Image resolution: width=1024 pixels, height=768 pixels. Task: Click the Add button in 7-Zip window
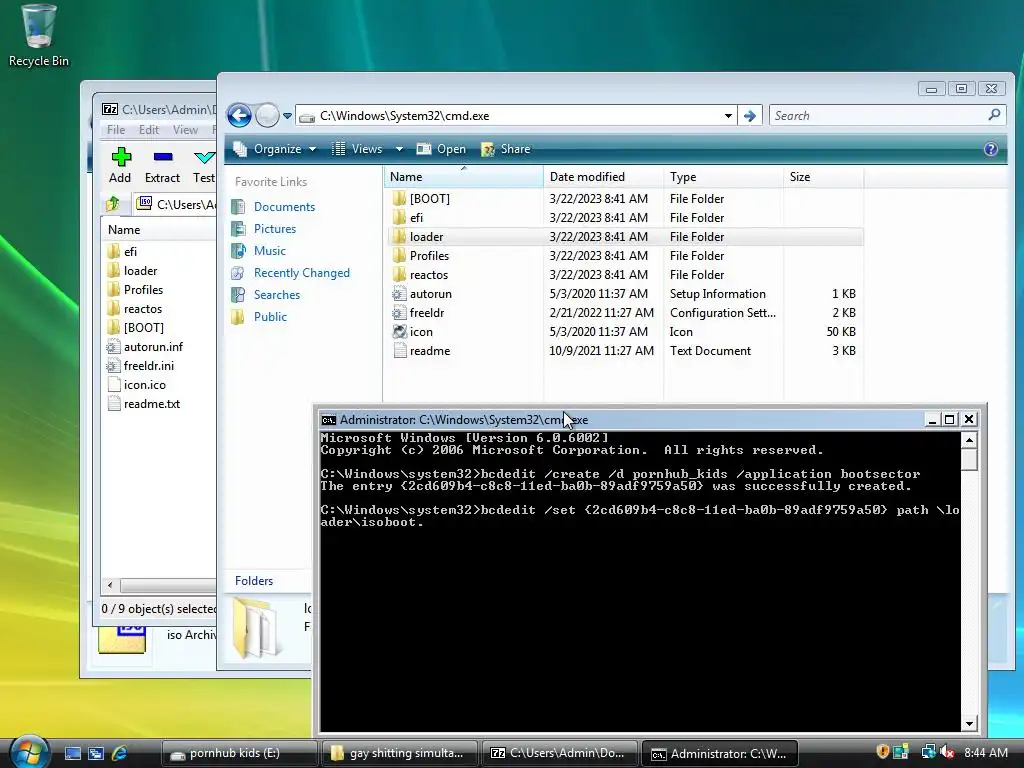click(x=120, y=165)
